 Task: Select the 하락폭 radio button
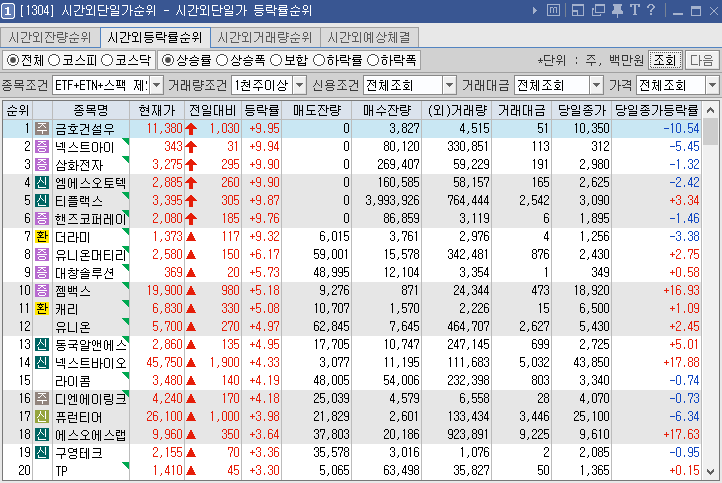point(373,60)
